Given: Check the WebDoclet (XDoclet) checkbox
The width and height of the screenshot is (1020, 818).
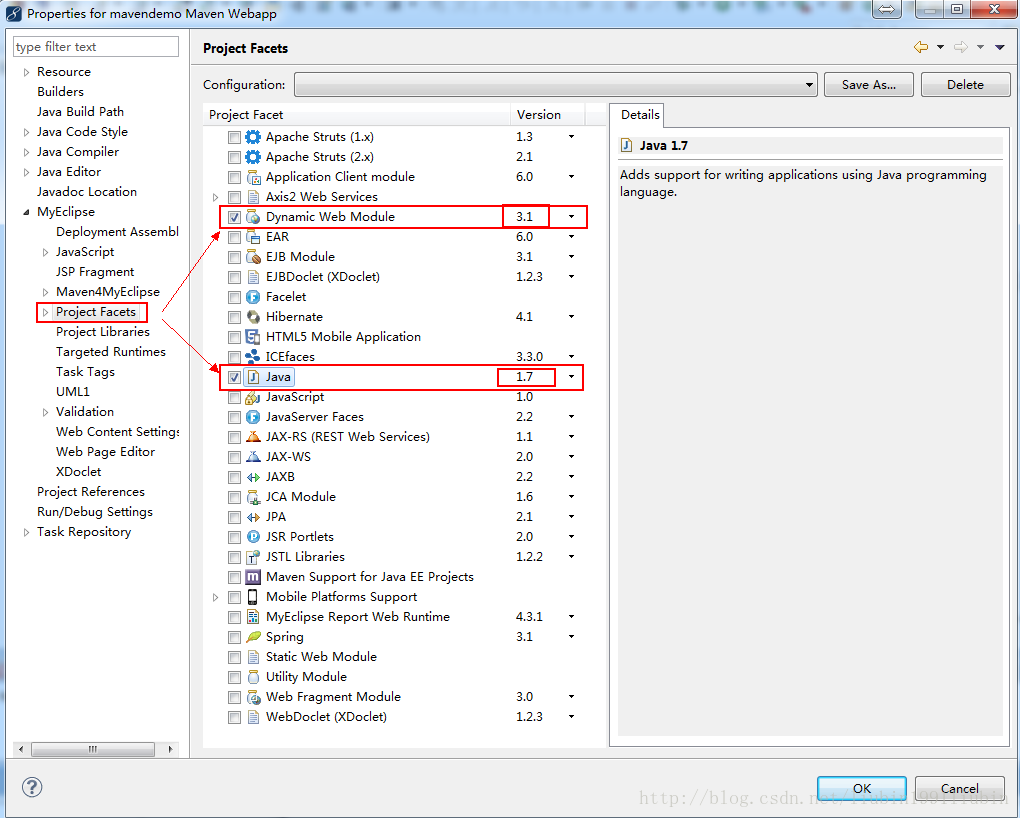Looking at the screenshot, I should click(x=234, y=717).
